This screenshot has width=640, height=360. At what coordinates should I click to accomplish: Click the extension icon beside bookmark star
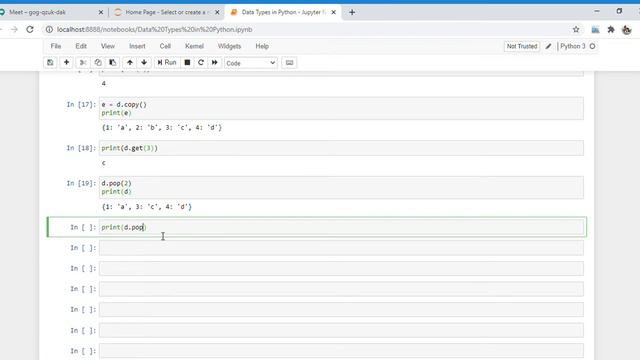click(x=596, y=29)
